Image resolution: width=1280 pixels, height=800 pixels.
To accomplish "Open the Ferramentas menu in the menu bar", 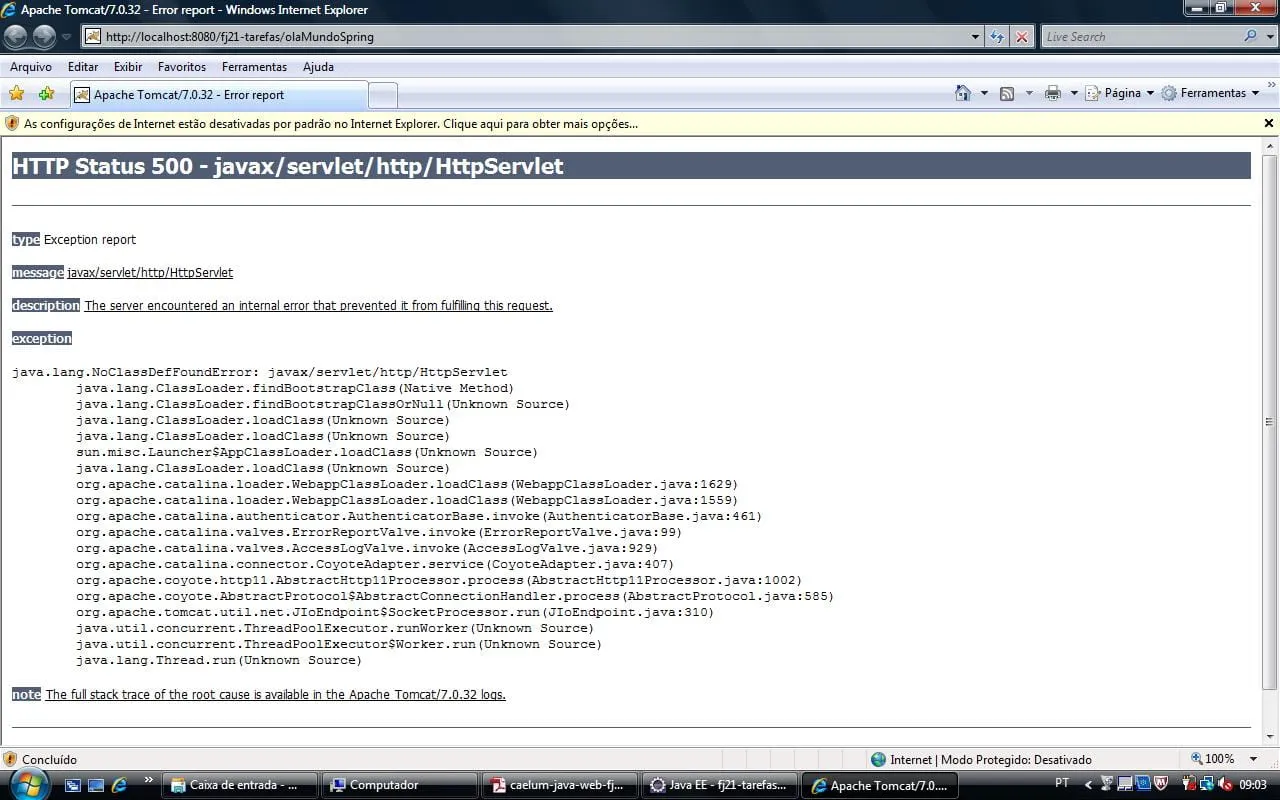I will 254,67.
